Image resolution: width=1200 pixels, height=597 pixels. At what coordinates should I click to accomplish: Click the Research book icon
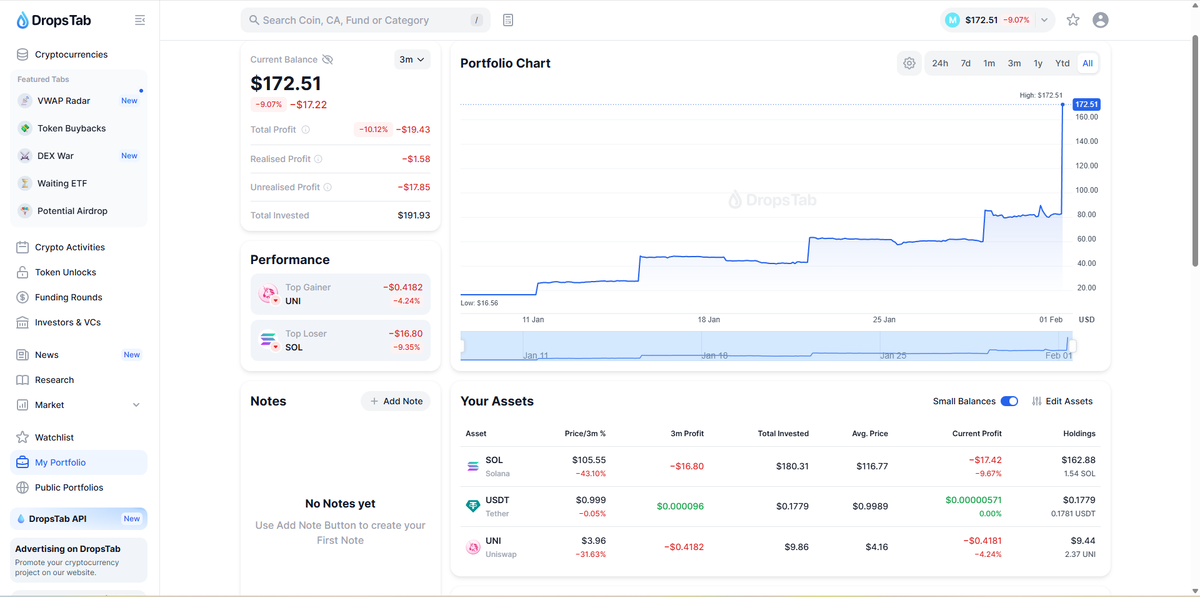pos(22,380)
